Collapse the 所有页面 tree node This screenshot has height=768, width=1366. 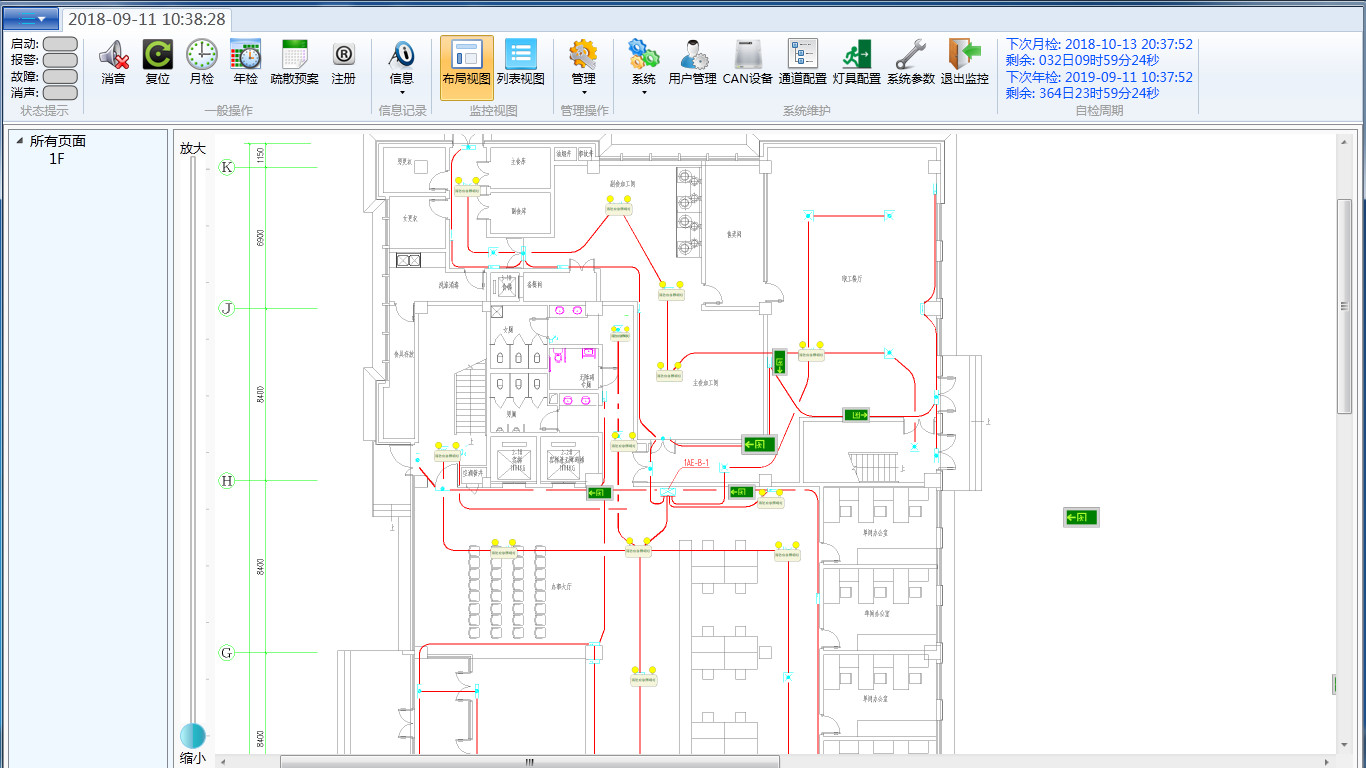(x=19, y=141)
